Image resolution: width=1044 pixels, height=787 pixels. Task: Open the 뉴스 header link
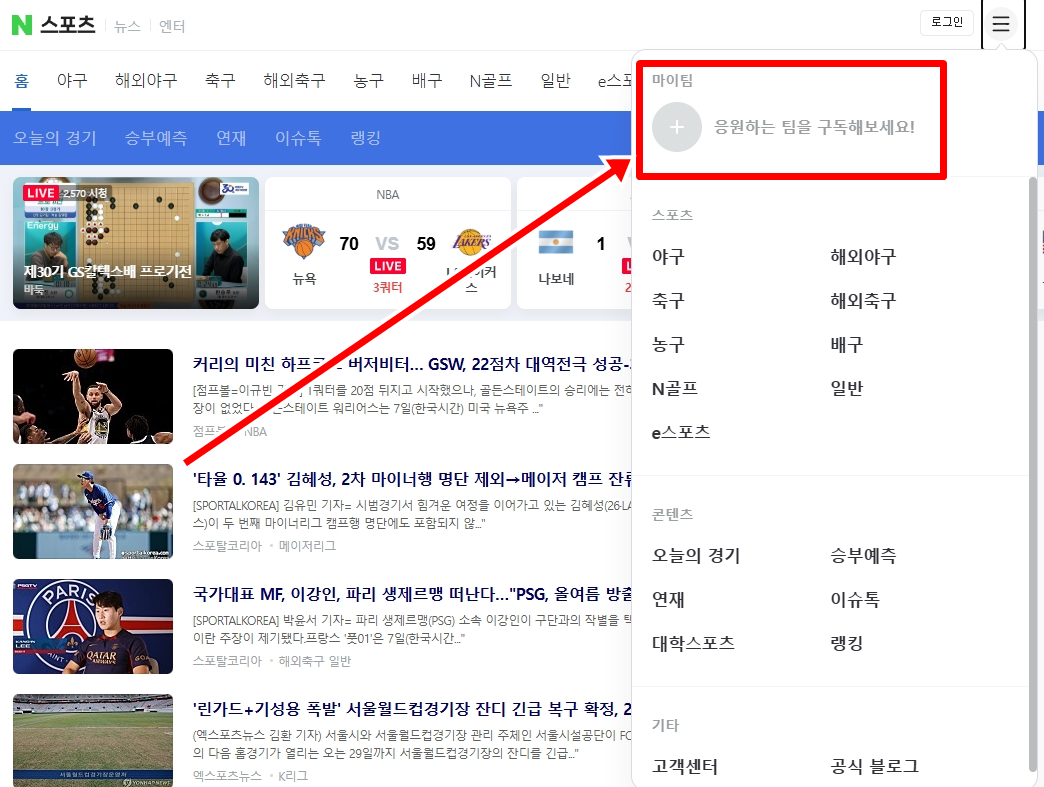pyautogui.click(x=127, y=27)
